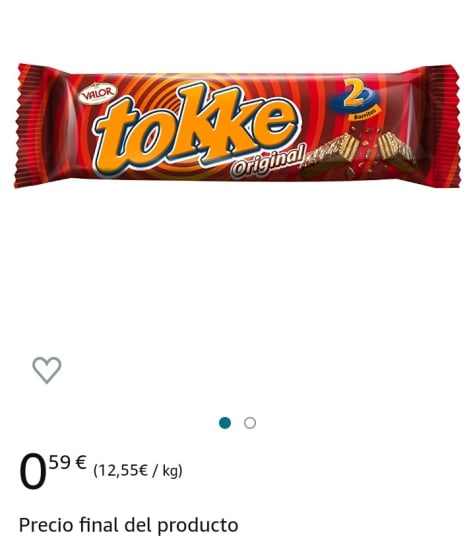Tap the large '0' of the price
This screenshot has height=541, width=475.
click(32, 472)
